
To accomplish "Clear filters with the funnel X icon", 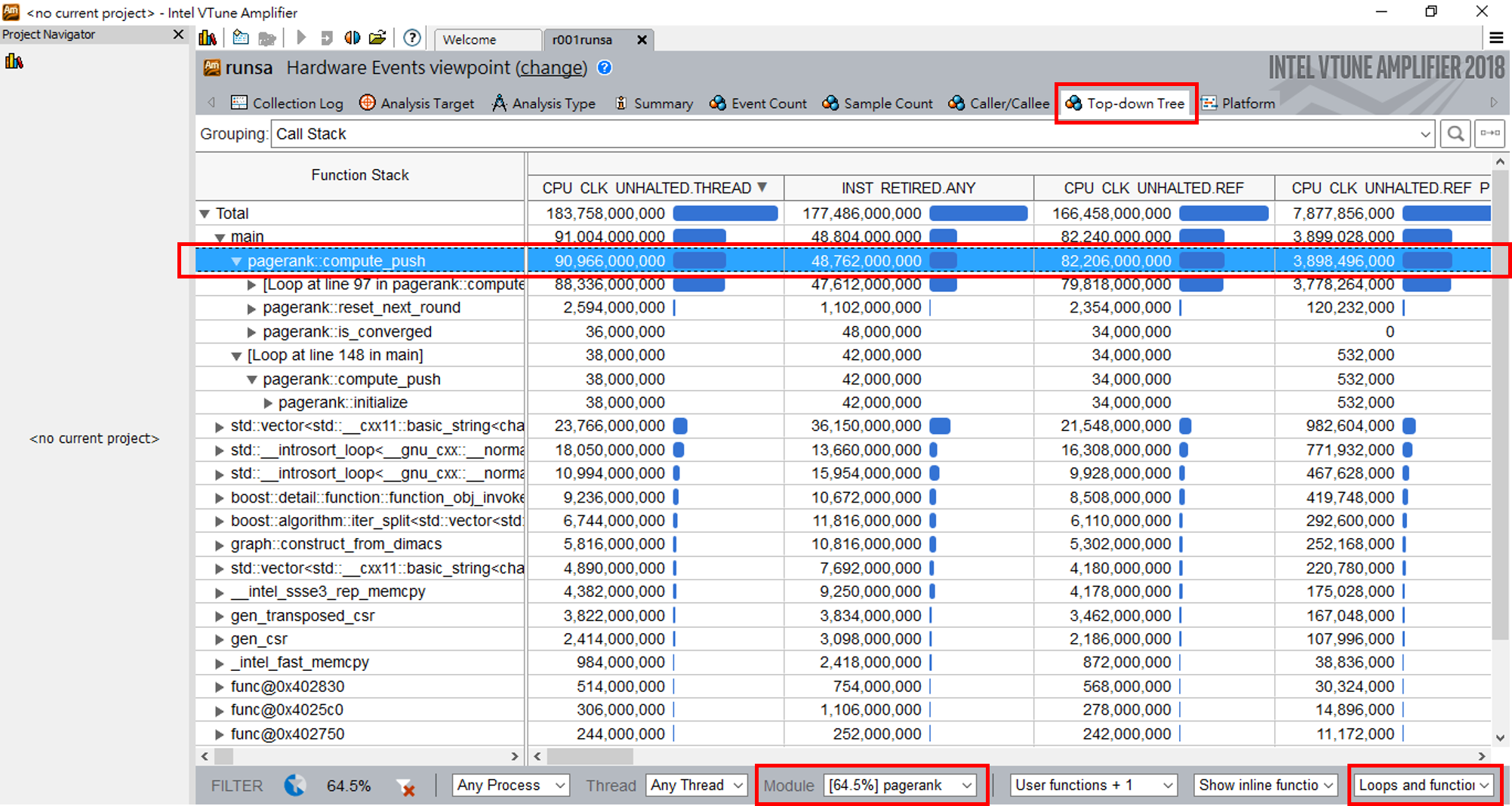I will tap(406, 787).
